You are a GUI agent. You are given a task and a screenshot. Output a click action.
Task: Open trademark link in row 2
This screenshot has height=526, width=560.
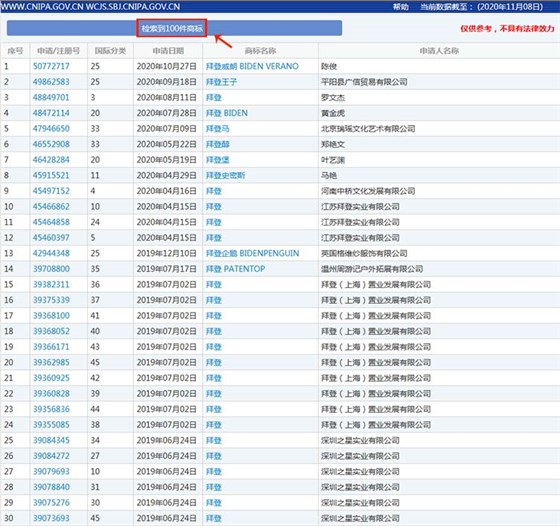click(x=221, y=82)
